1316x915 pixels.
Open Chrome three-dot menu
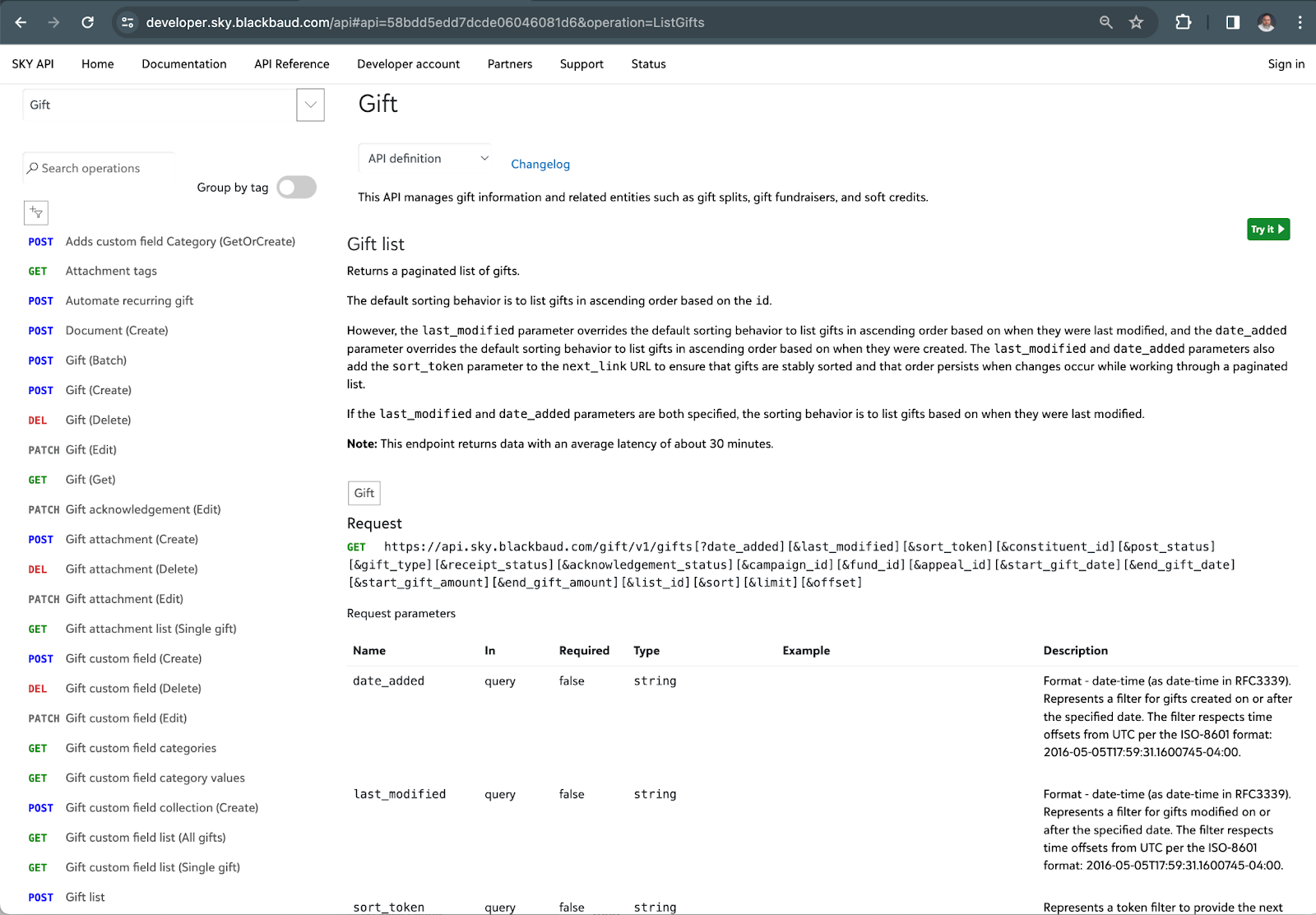(1300, 22)
